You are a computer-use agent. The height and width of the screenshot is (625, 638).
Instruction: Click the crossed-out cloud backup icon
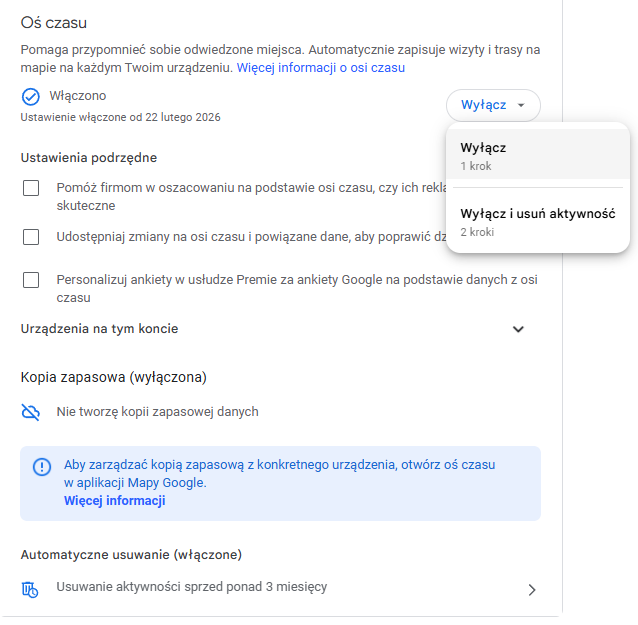[x=31, y=412]
